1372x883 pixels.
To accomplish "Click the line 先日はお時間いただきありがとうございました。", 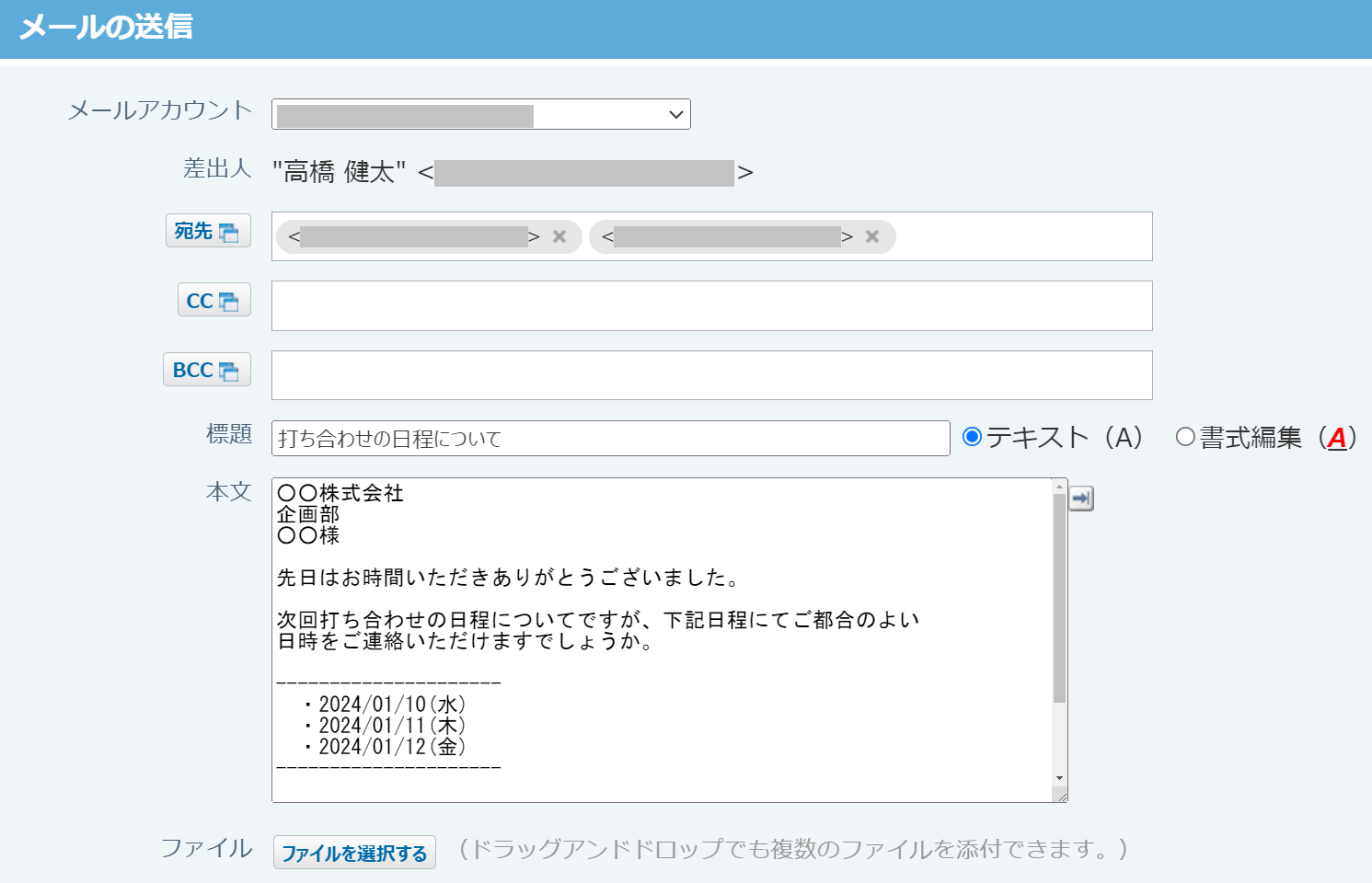I will [509, 578].
